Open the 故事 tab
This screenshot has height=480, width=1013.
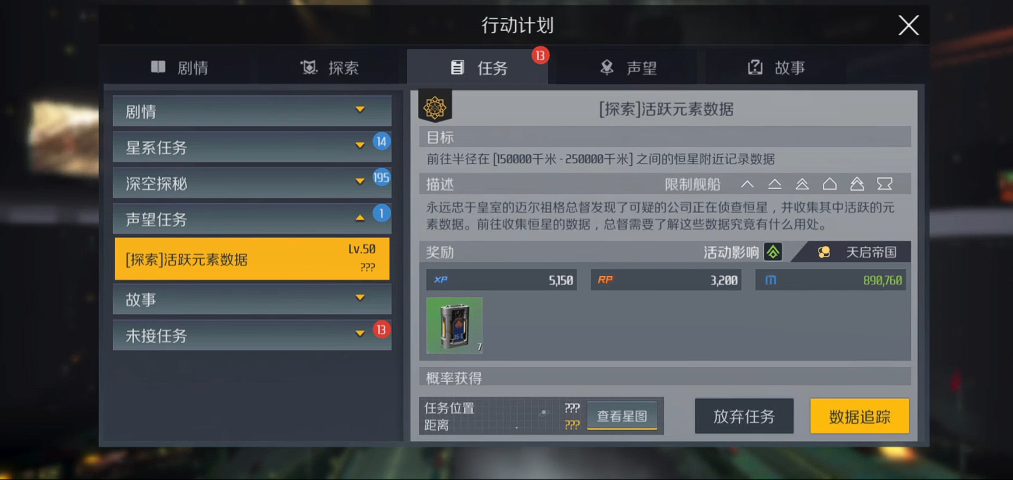pyautogui.click(x=776, y=68)
